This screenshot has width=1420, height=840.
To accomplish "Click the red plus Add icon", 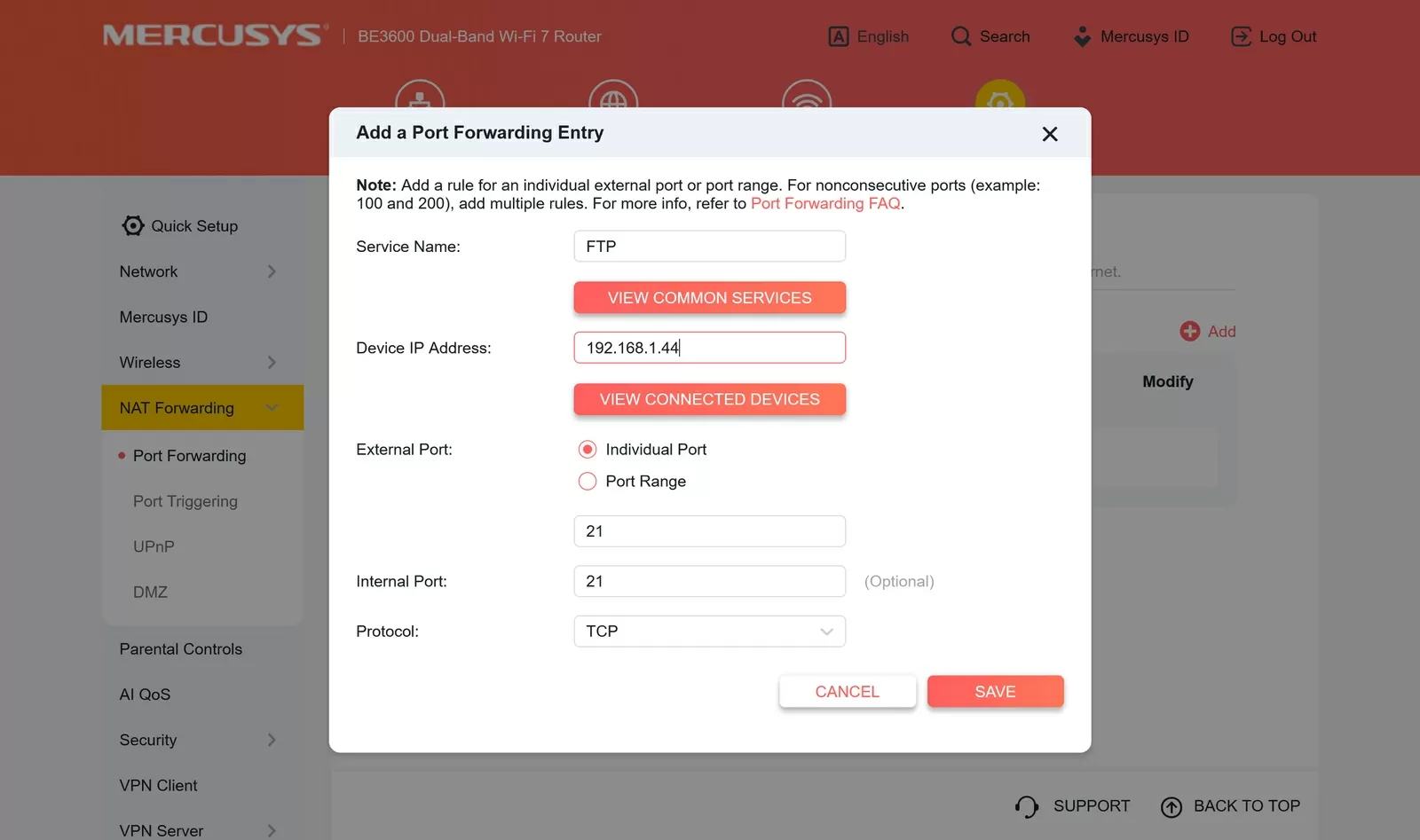I will [1190, 331].
